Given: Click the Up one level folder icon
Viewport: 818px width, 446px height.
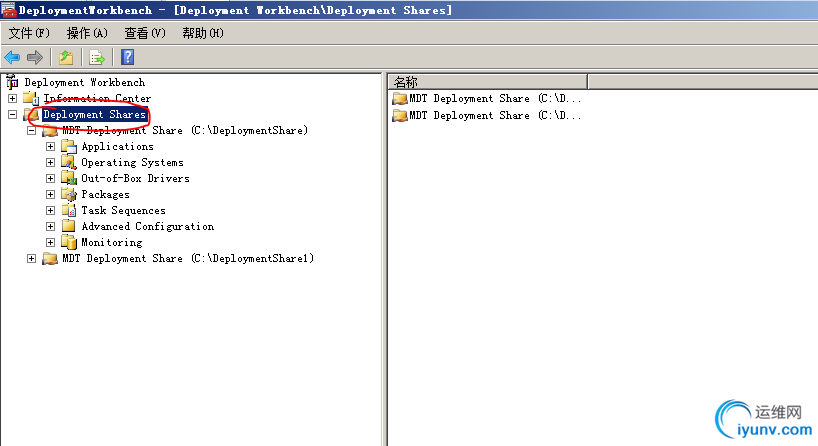Looking at the screenshot, I should [x=66, y=57].
